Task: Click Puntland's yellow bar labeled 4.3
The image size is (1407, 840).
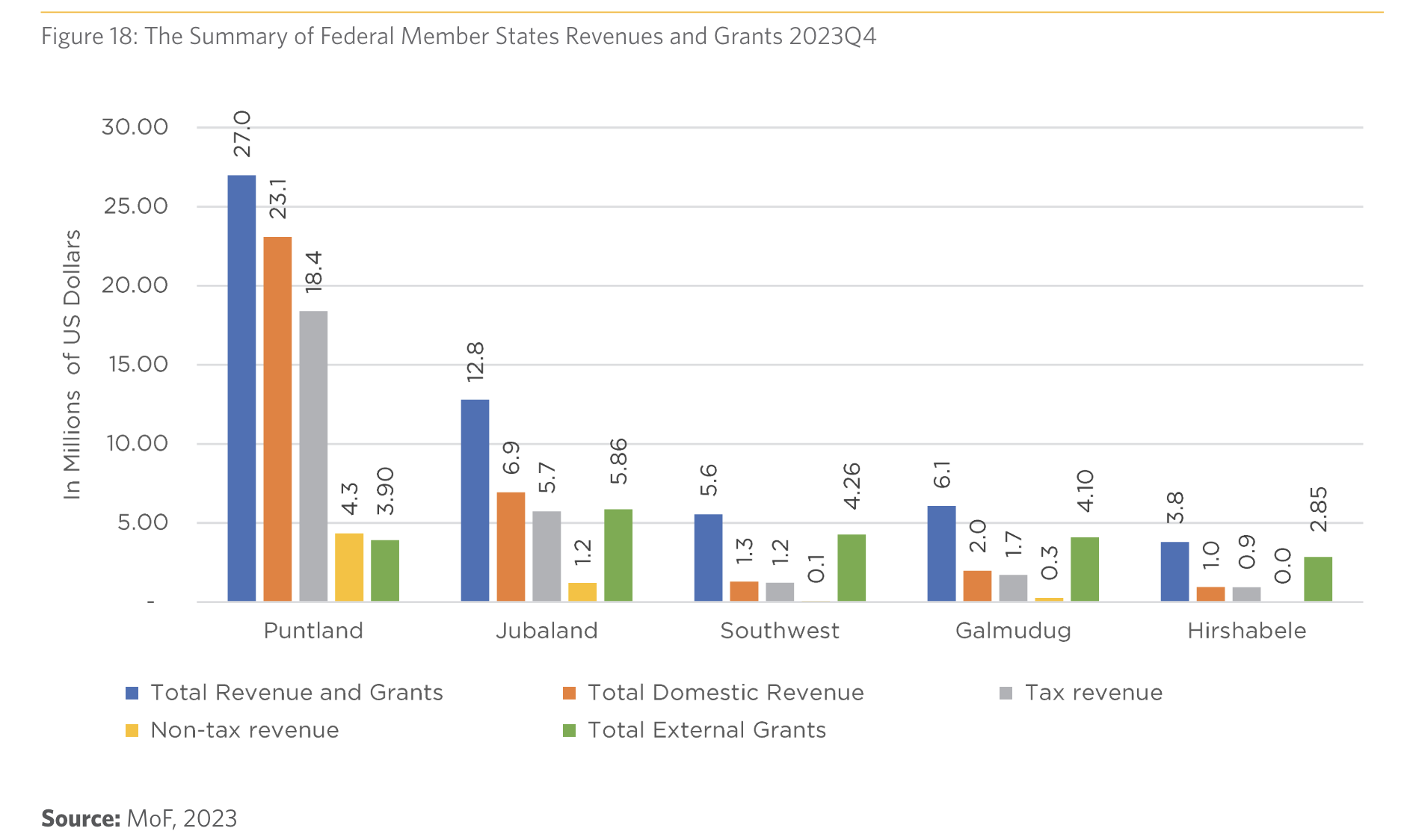Action: click(x=349, y=567)
